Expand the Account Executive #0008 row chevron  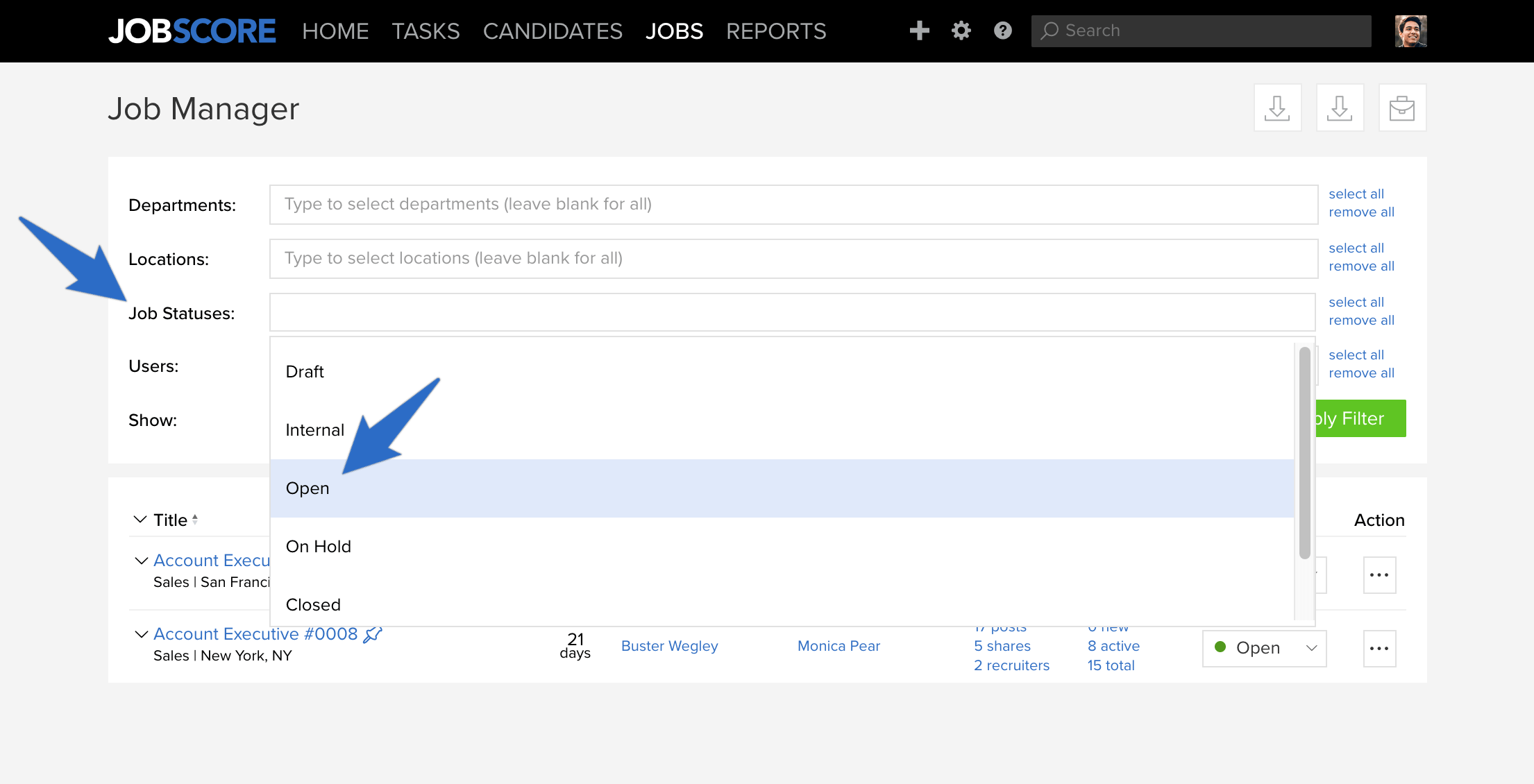point(141,634)
